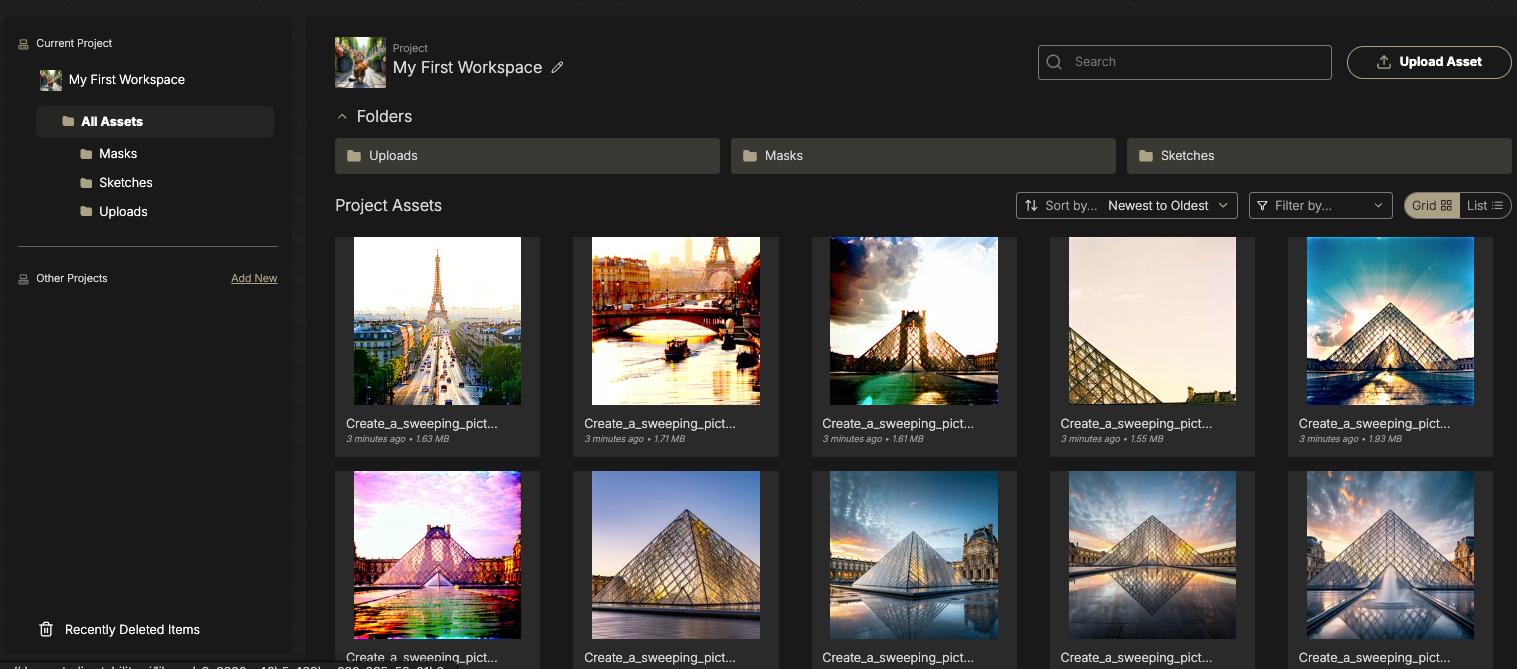Open the Sketches folder card
1517x669 pixels.
[1319, 156]
